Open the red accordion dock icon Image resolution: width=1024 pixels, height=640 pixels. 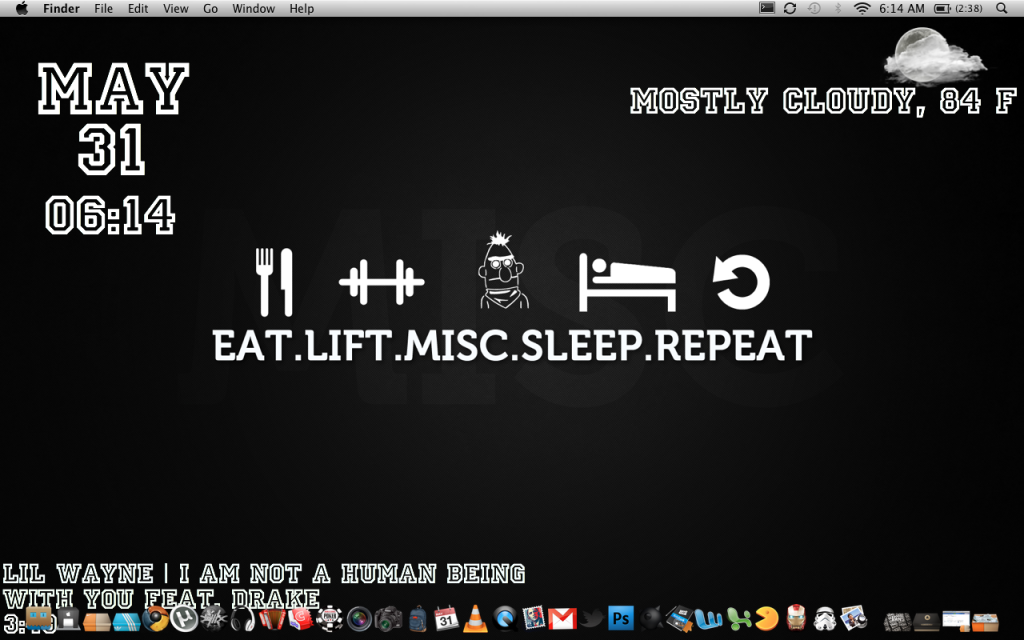[272, 618]
